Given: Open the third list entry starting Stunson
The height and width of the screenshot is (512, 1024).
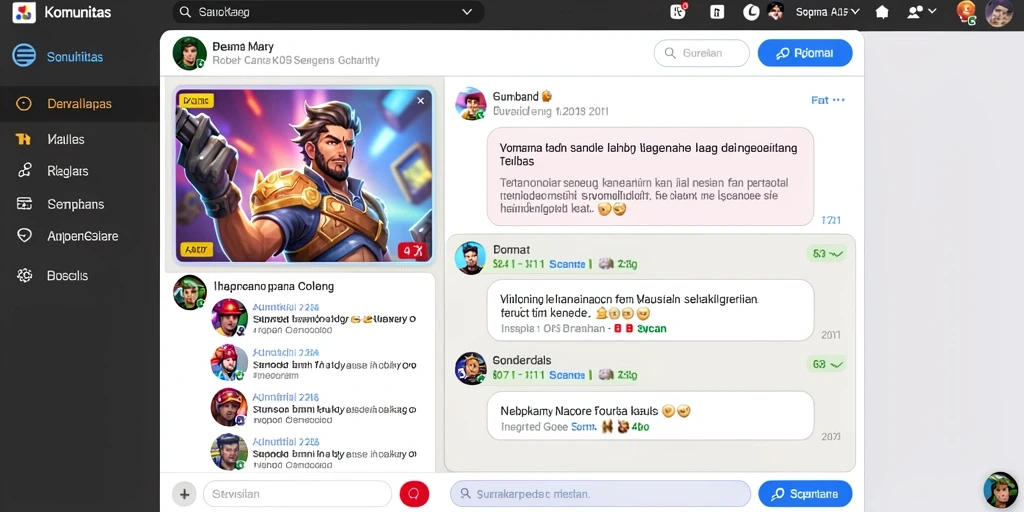Looking at the screenshot, I should pyautogui.click(x=313, y=408).
